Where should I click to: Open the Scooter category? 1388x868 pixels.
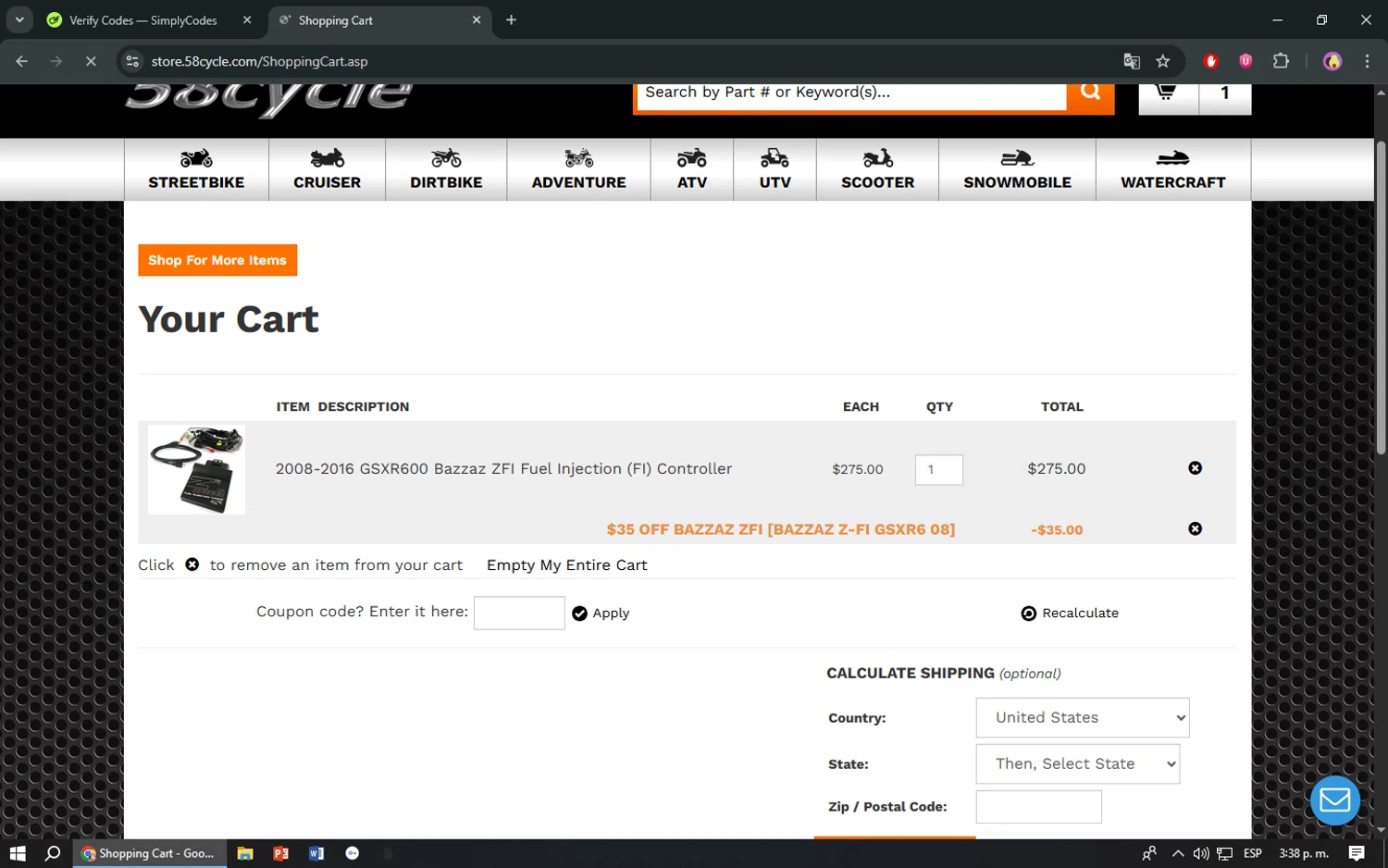(x=877, y=169)
